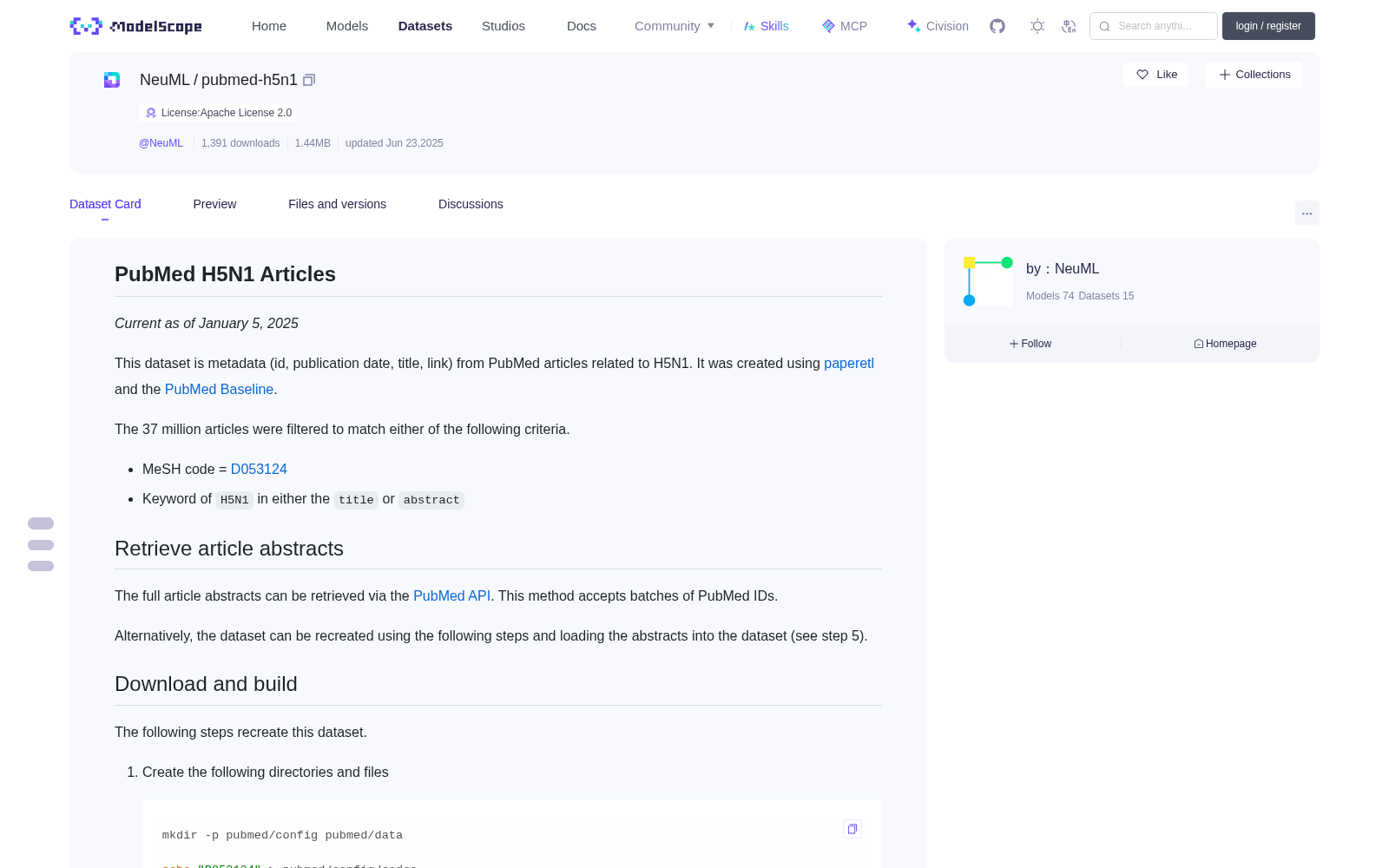The width and height of the screenshot is (1389, 868).
Task: Click the title inline code word
Action: (x=356, y=500)
